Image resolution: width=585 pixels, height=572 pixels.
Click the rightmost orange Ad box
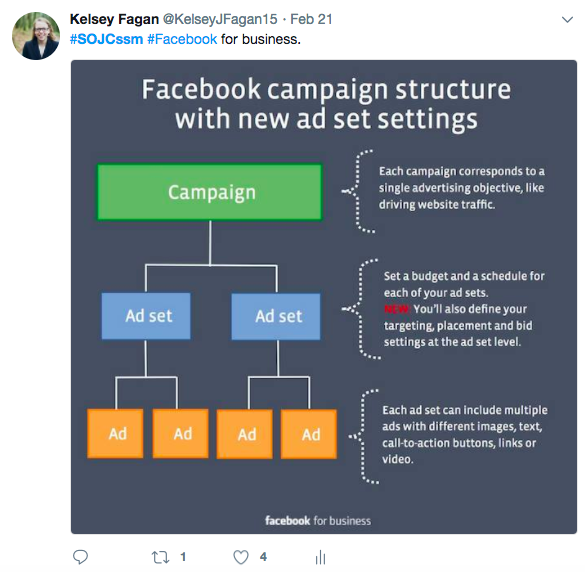(309, 434)
